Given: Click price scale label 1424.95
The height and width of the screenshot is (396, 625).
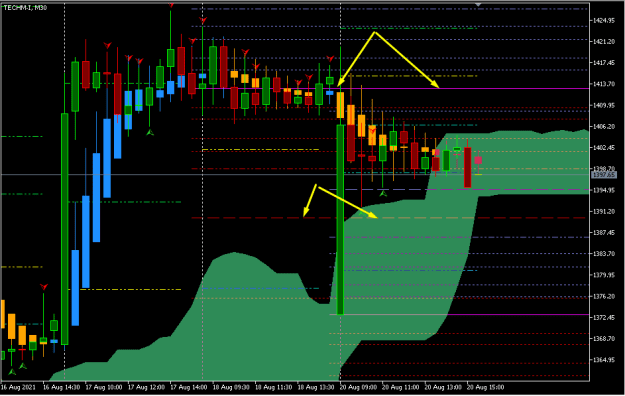Looking at the screenshot, I should pyautogui.click(x=604, y=20).
